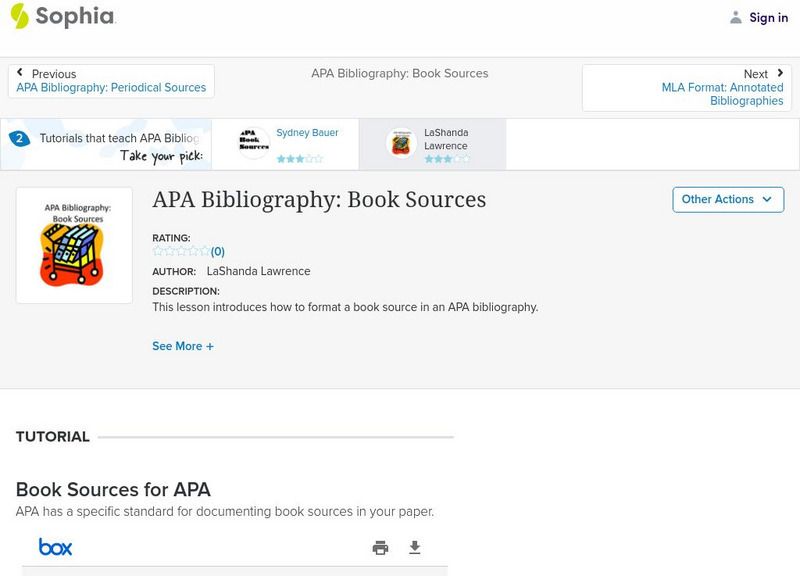This screenshot has height=576, width=800.
Task: Select LaShanda Lawrence's tutorial tab
Action: 446,139
